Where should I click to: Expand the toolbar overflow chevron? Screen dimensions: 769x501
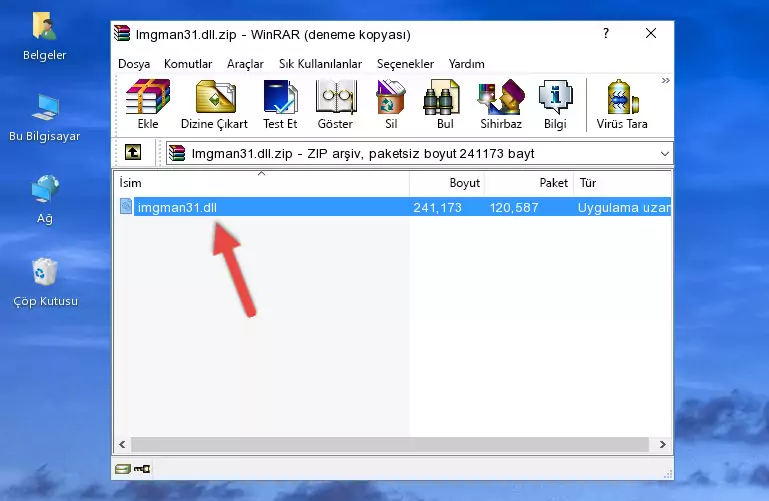pyautogui.click(x=666, y=80)
